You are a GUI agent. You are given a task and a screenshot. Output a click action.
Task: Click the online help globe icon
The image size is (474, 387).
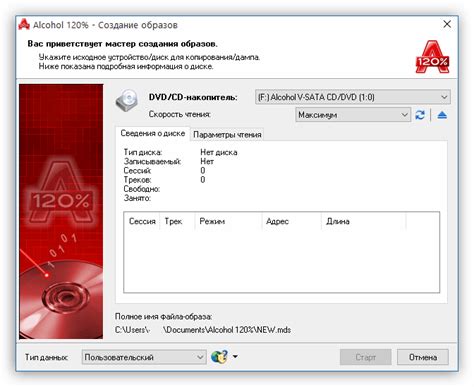(219, 357)
